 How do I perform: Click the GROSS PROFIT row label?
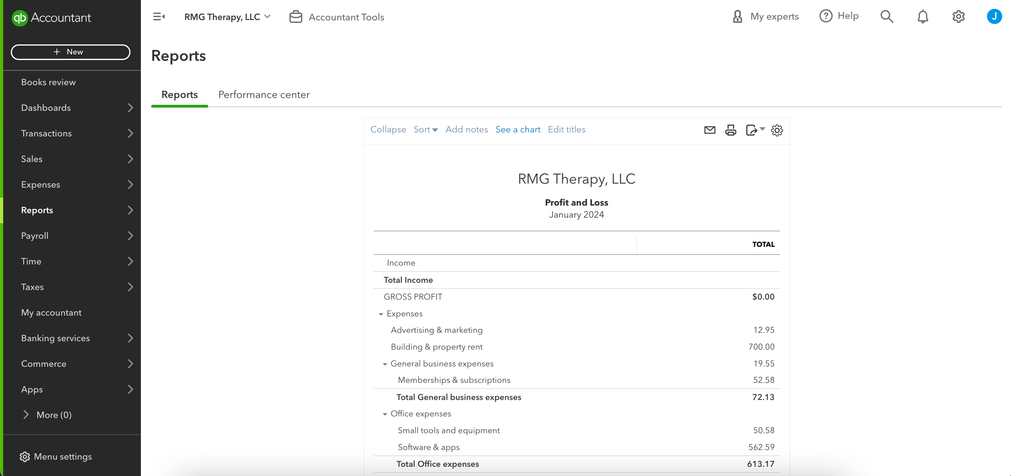tap(413, 297)
